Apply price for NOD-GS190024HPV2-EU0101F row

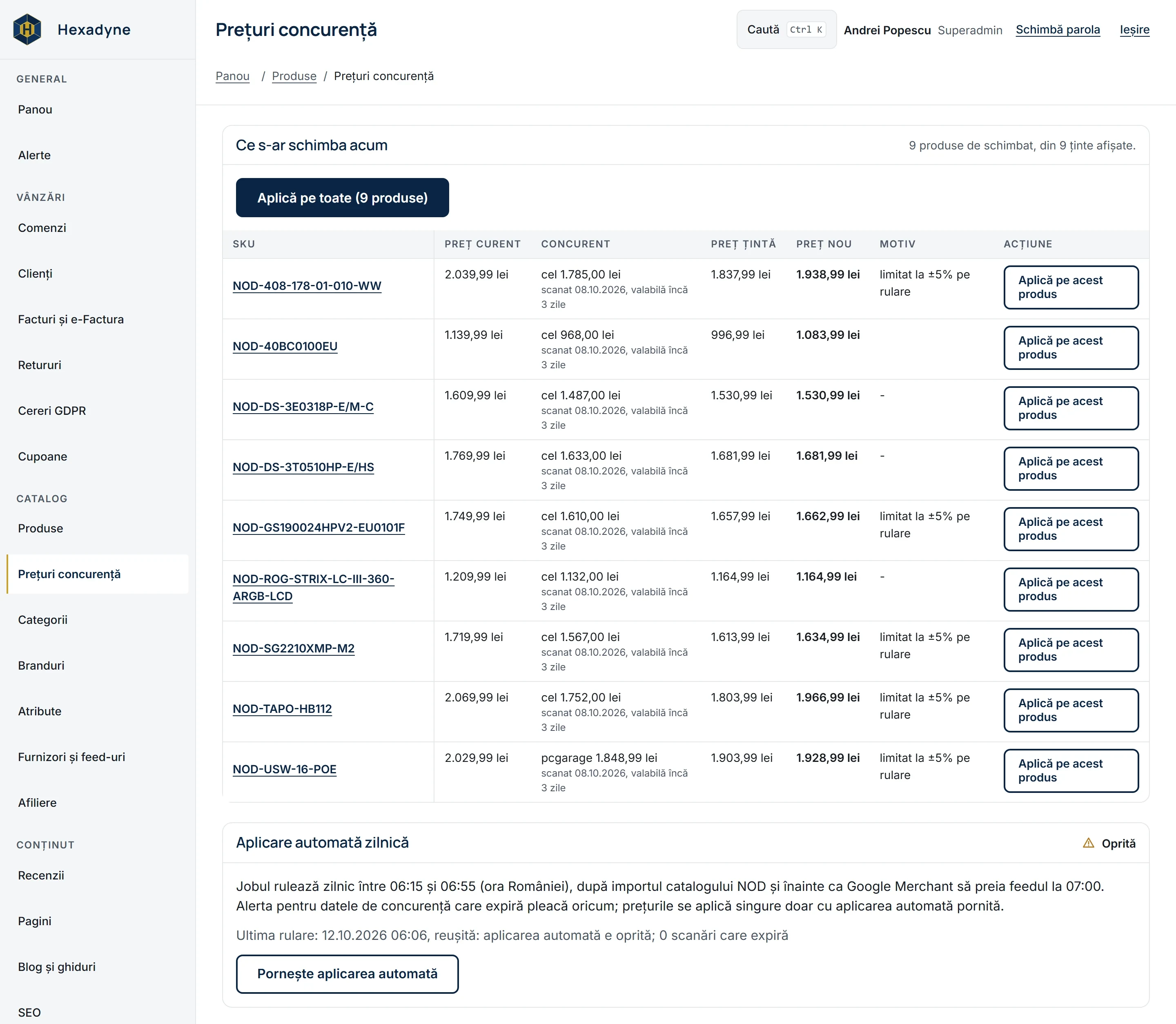[1071, 529]
